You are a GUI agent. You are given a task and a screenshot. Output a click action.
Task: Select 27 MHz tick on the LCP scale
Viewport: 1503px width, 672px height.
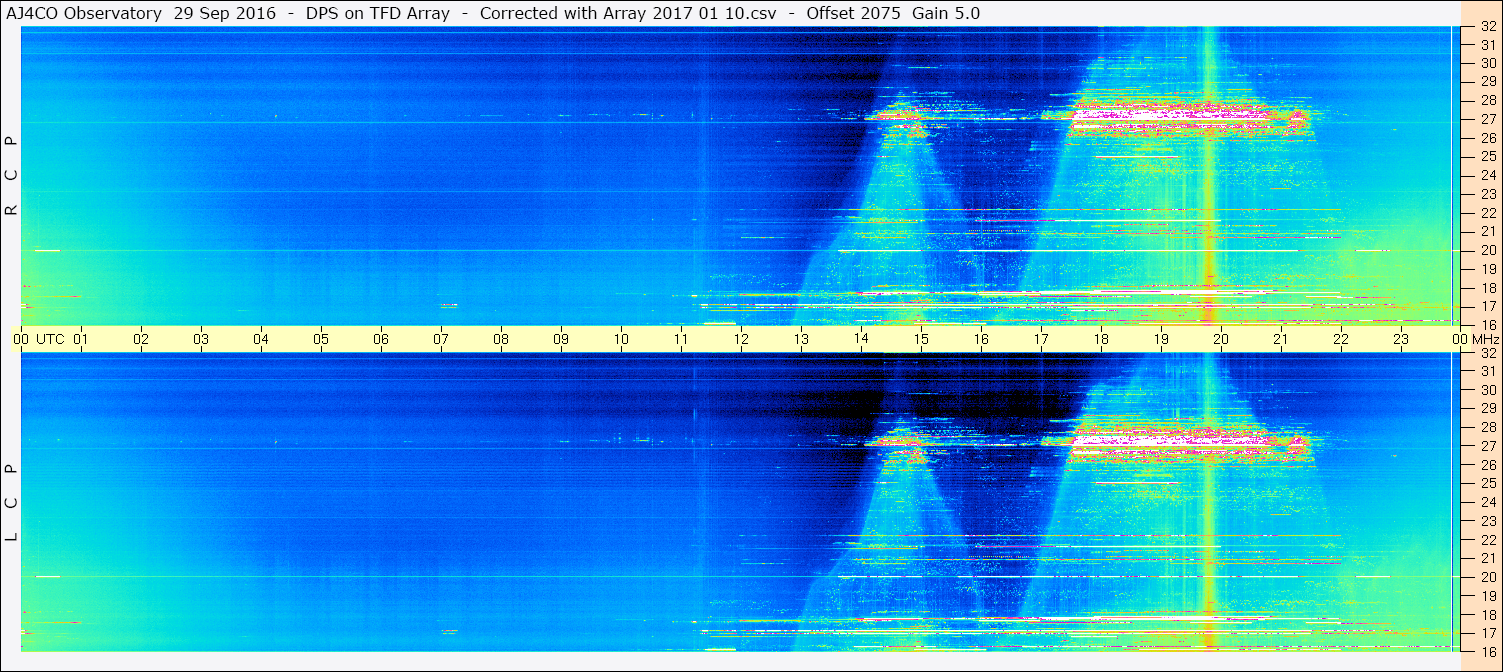(1487, 446)
